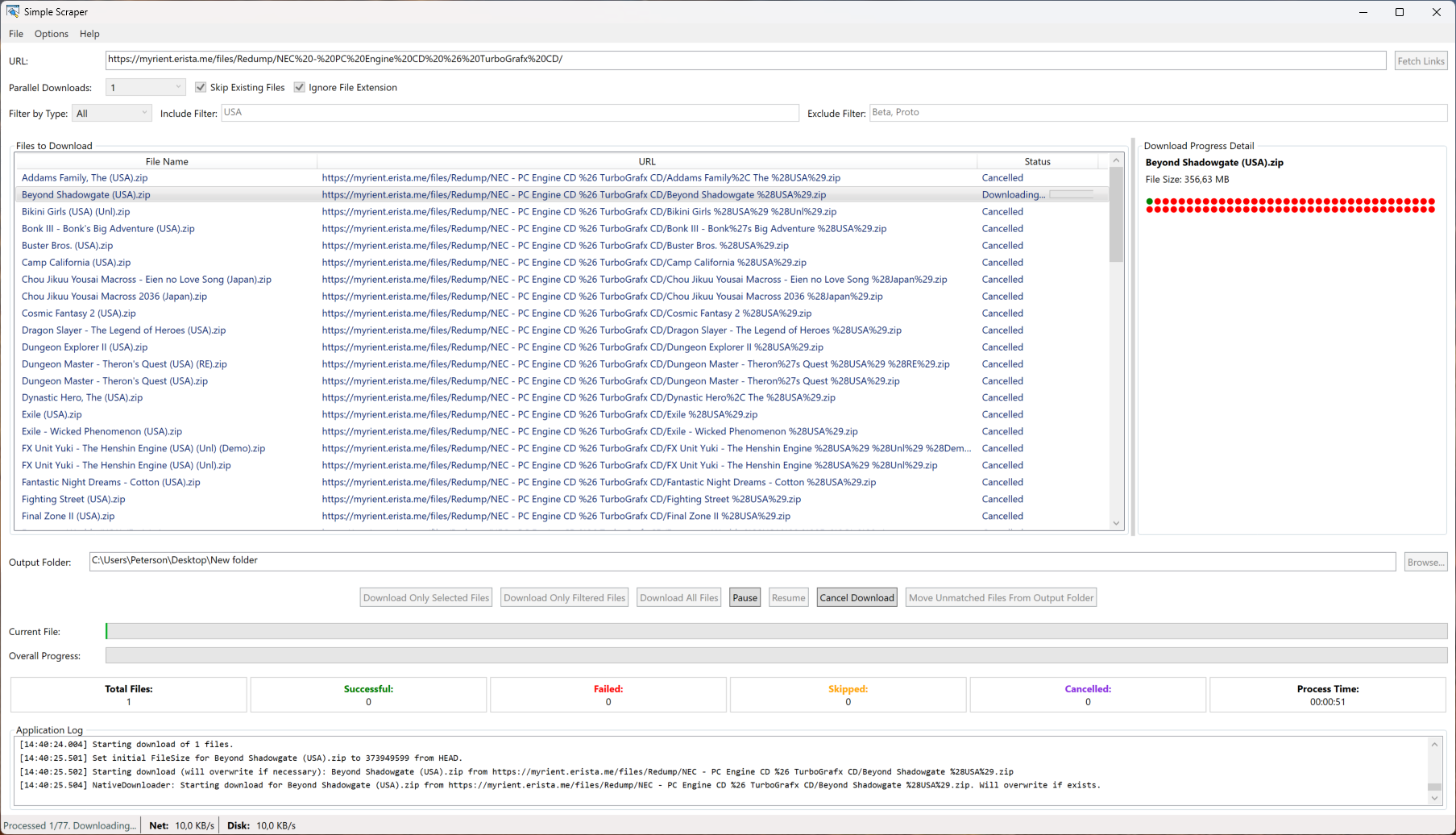Click the Fetch Links button
This screenshot has height=835, width=1456.
[1421, 61]
